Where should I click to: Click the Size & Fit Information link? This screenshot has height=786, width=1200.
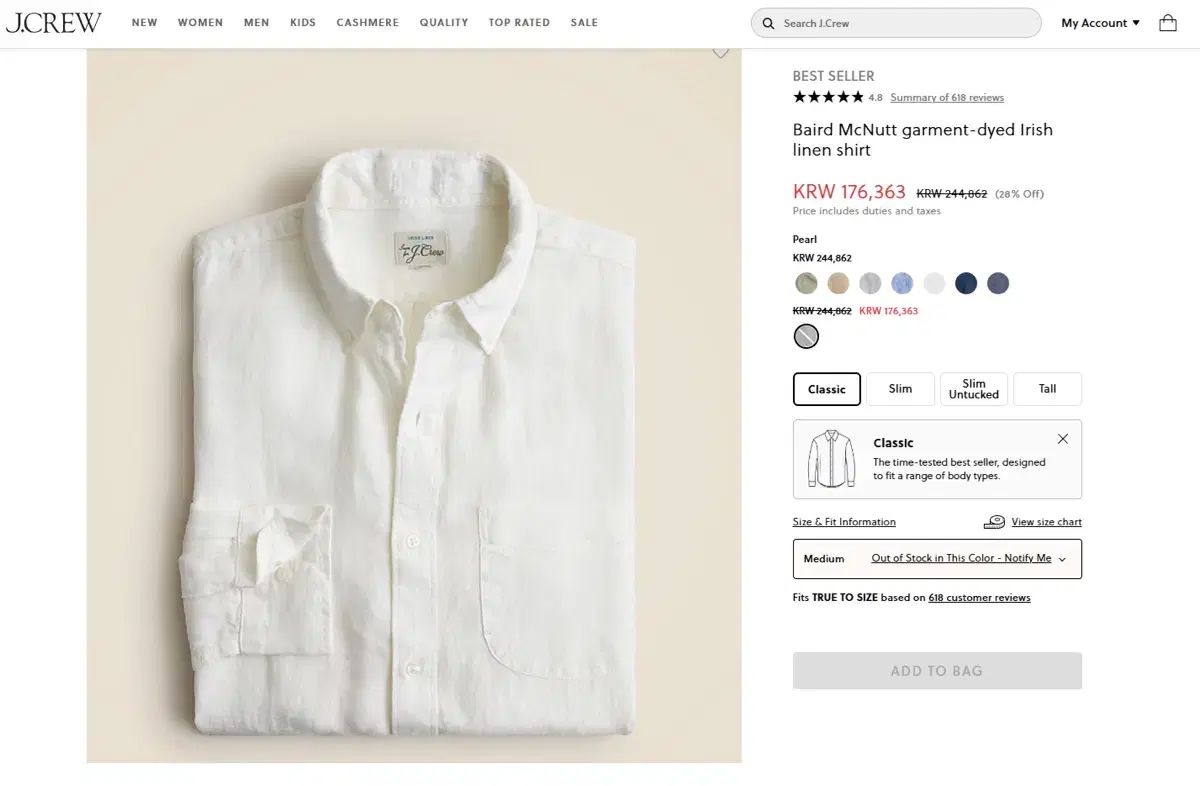843,521
